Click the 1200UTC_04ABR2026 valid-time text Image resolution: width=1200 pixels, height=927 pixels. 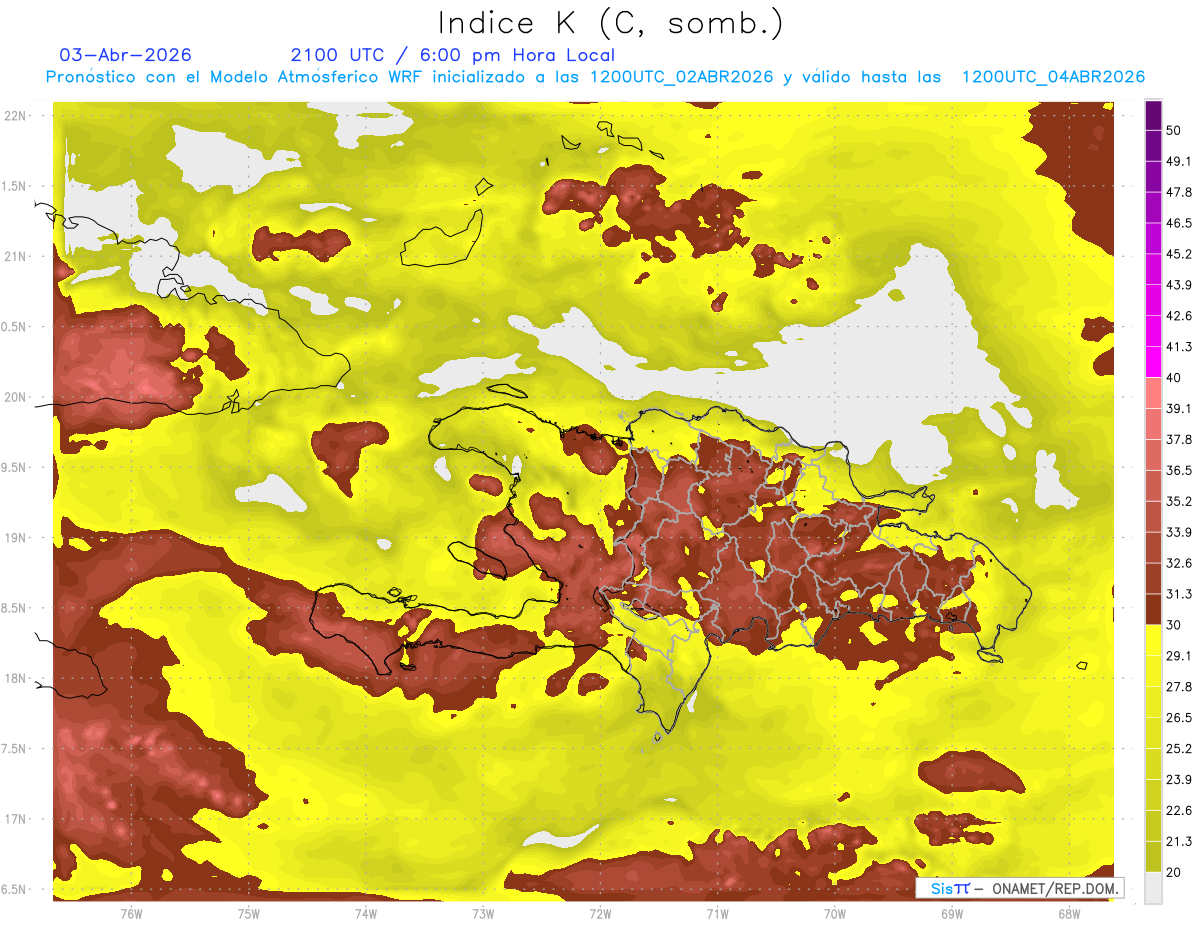pyautogui.click(x=1052, y=77)
